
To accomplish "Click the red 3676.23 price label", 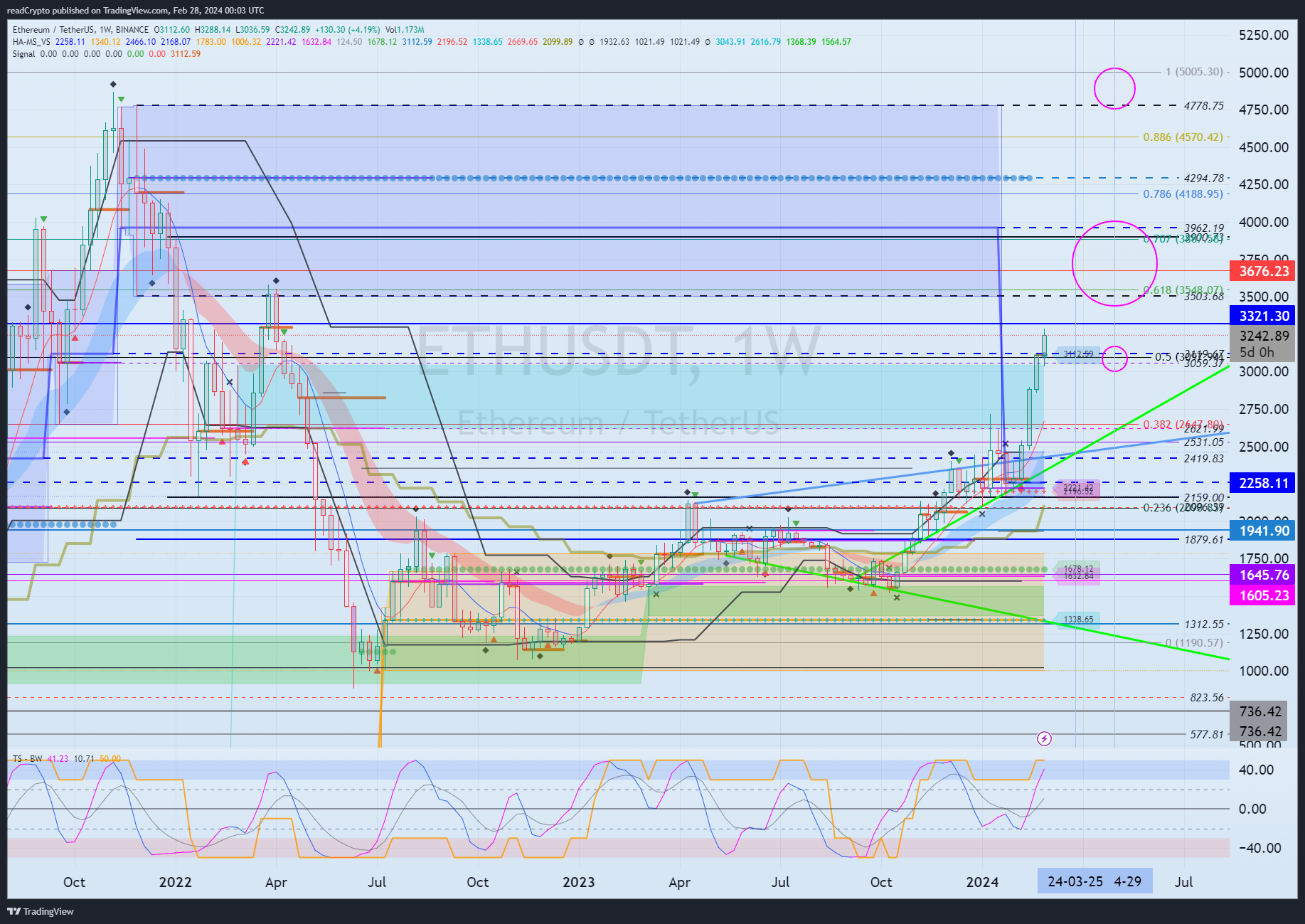I will [1264, 271].
